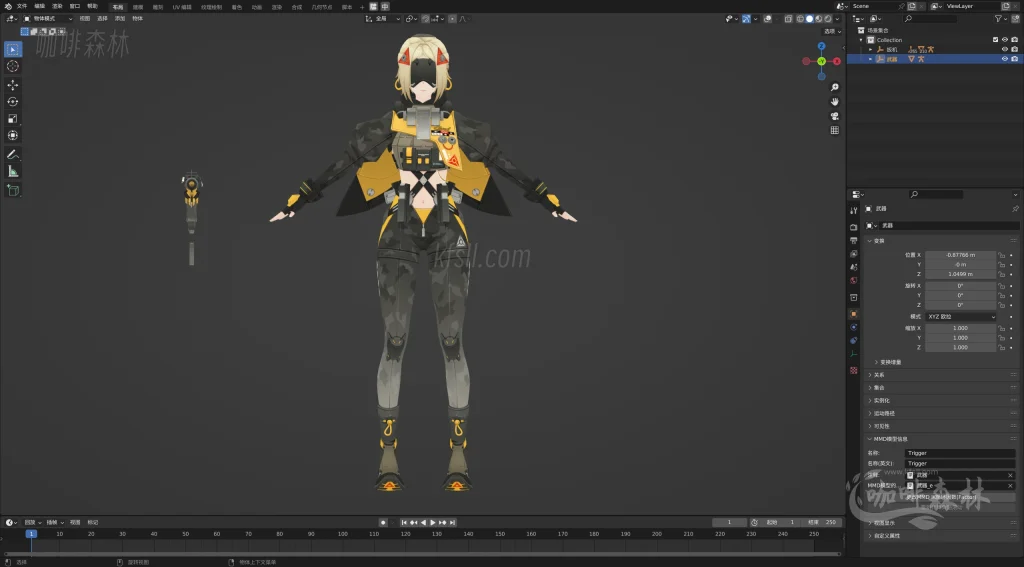This screenshot has height=567, width=1024.
Task: Open the Render properties tab
Action: coord(854,227)
